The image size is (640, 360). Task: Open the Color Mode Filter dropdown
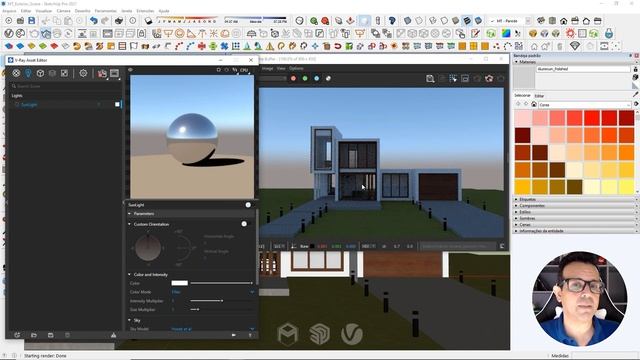point(213,292)
